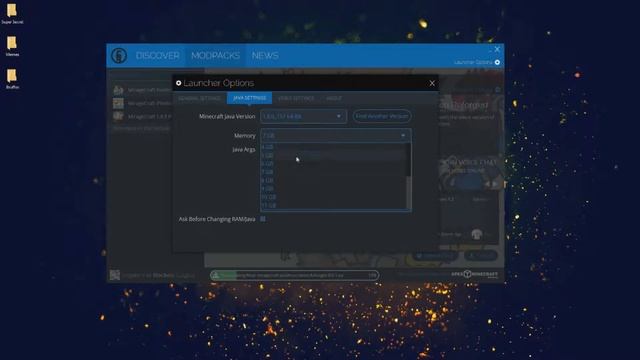Viewport: 640px width, 360px height.
Task: Switch to the Video Settings tab
Action: 296,98
